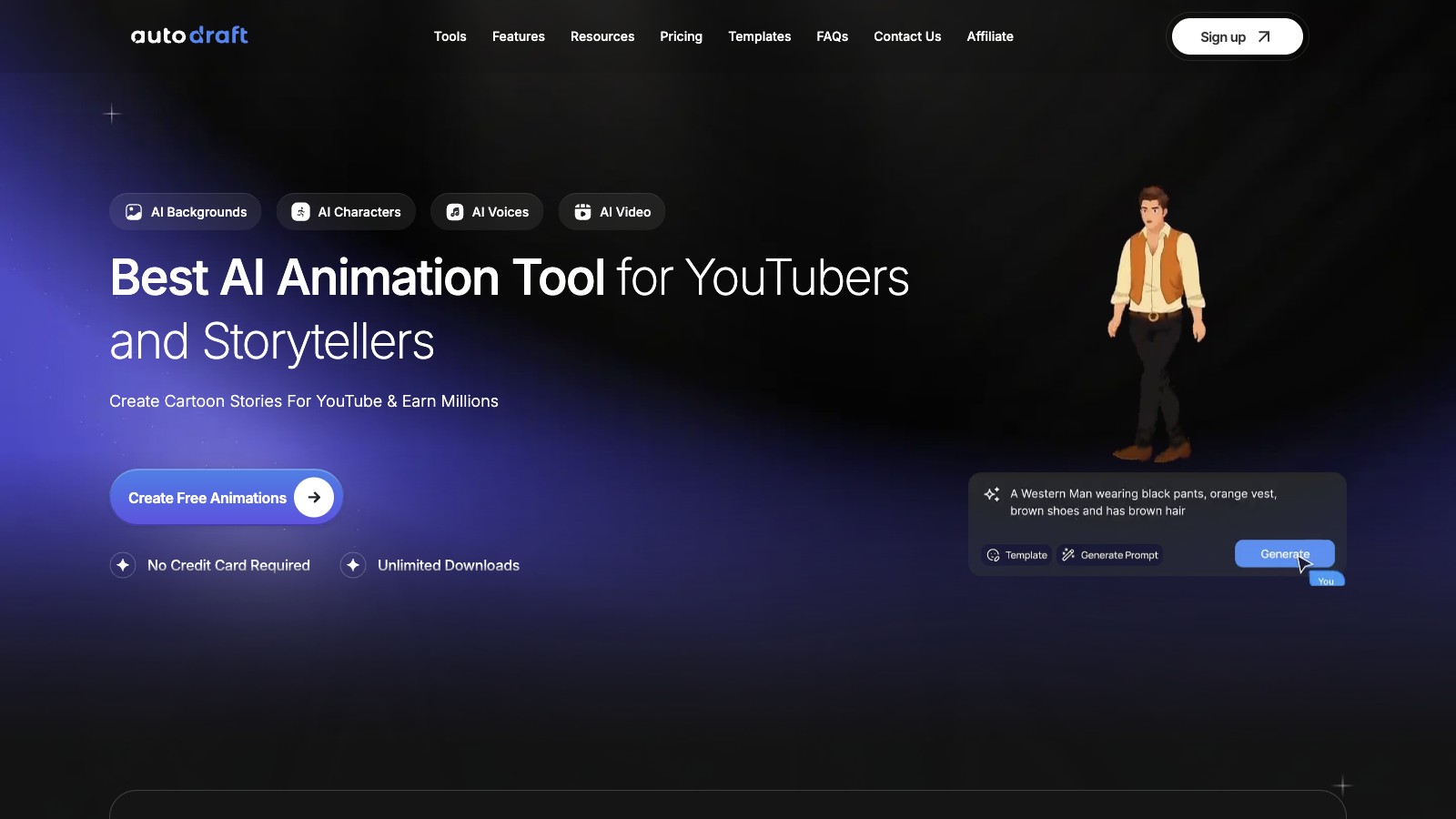Click into the character description prompt text
This screenshot has width=1456, height=819.
click(1143, 502)
